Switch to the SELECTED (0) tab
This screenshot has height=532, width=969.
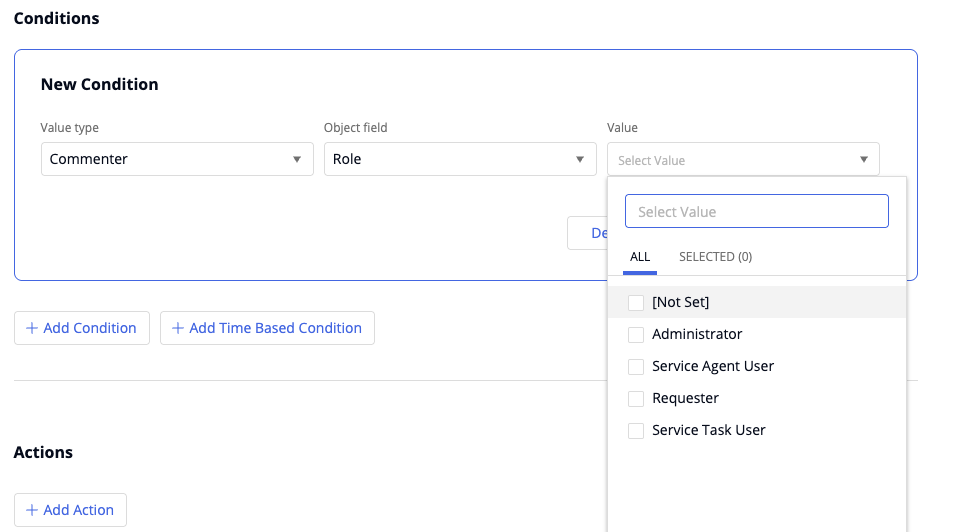[715, 257]
